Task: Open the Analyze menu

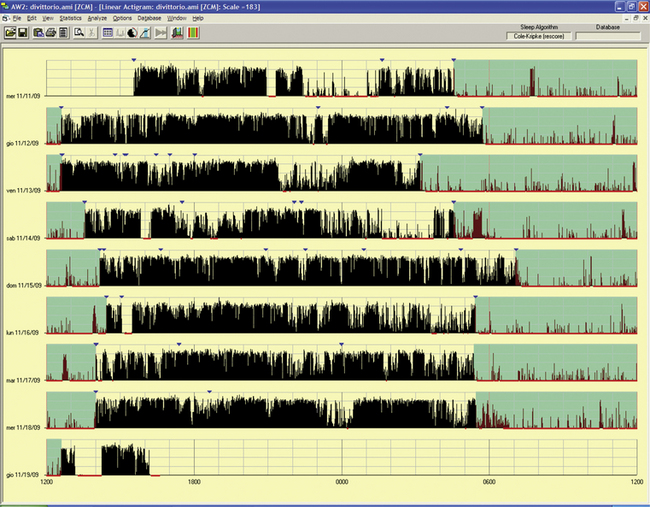Action: coord(97,18)
